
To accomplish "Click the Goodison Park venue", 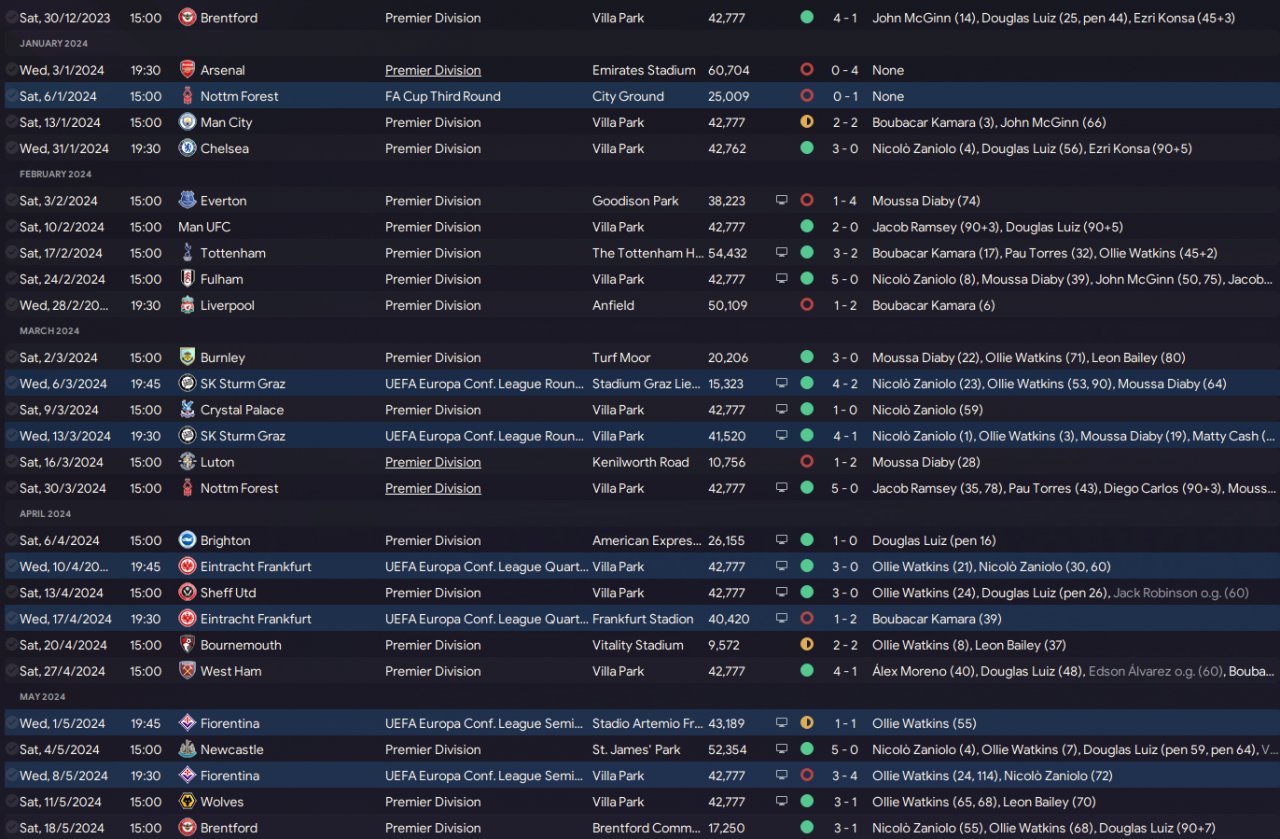I will 635,200.
